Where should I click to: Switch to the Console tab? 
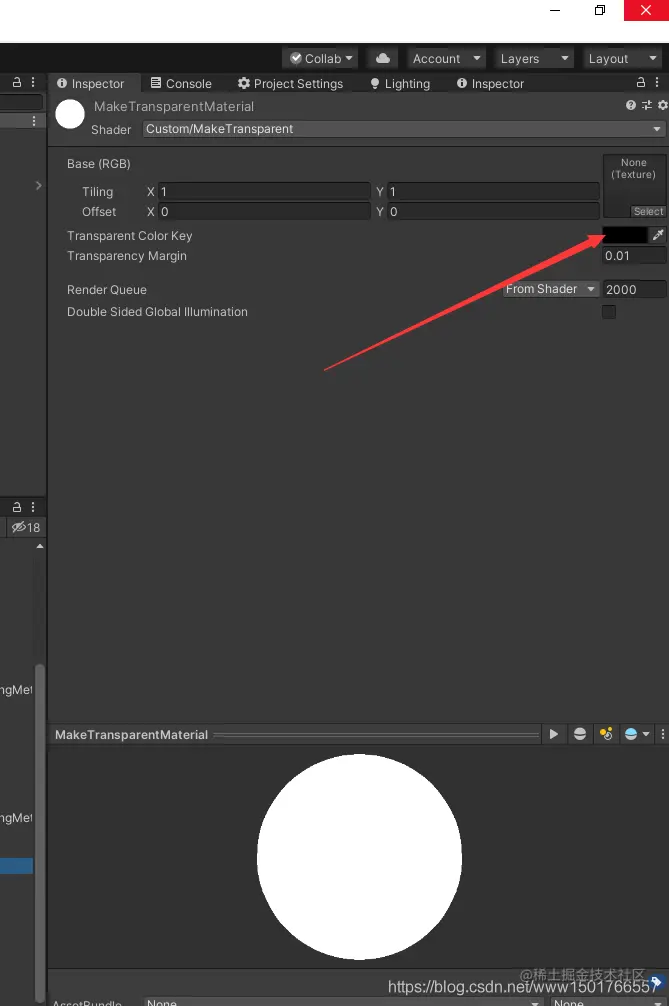(x=181, y=83)
